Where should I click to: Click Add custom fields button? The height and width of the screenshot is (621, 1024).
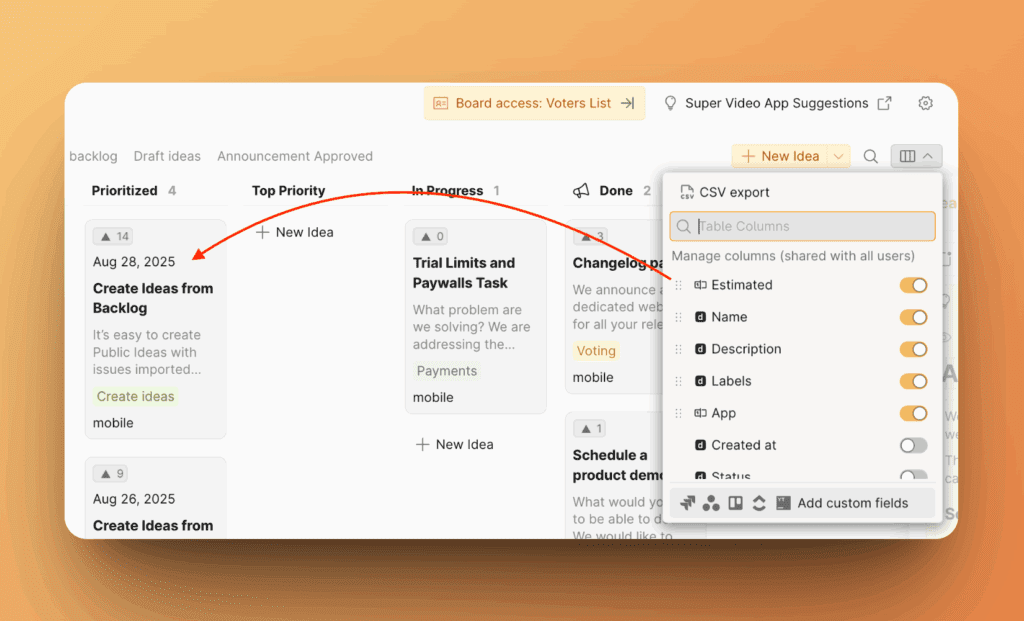point(852,503)
